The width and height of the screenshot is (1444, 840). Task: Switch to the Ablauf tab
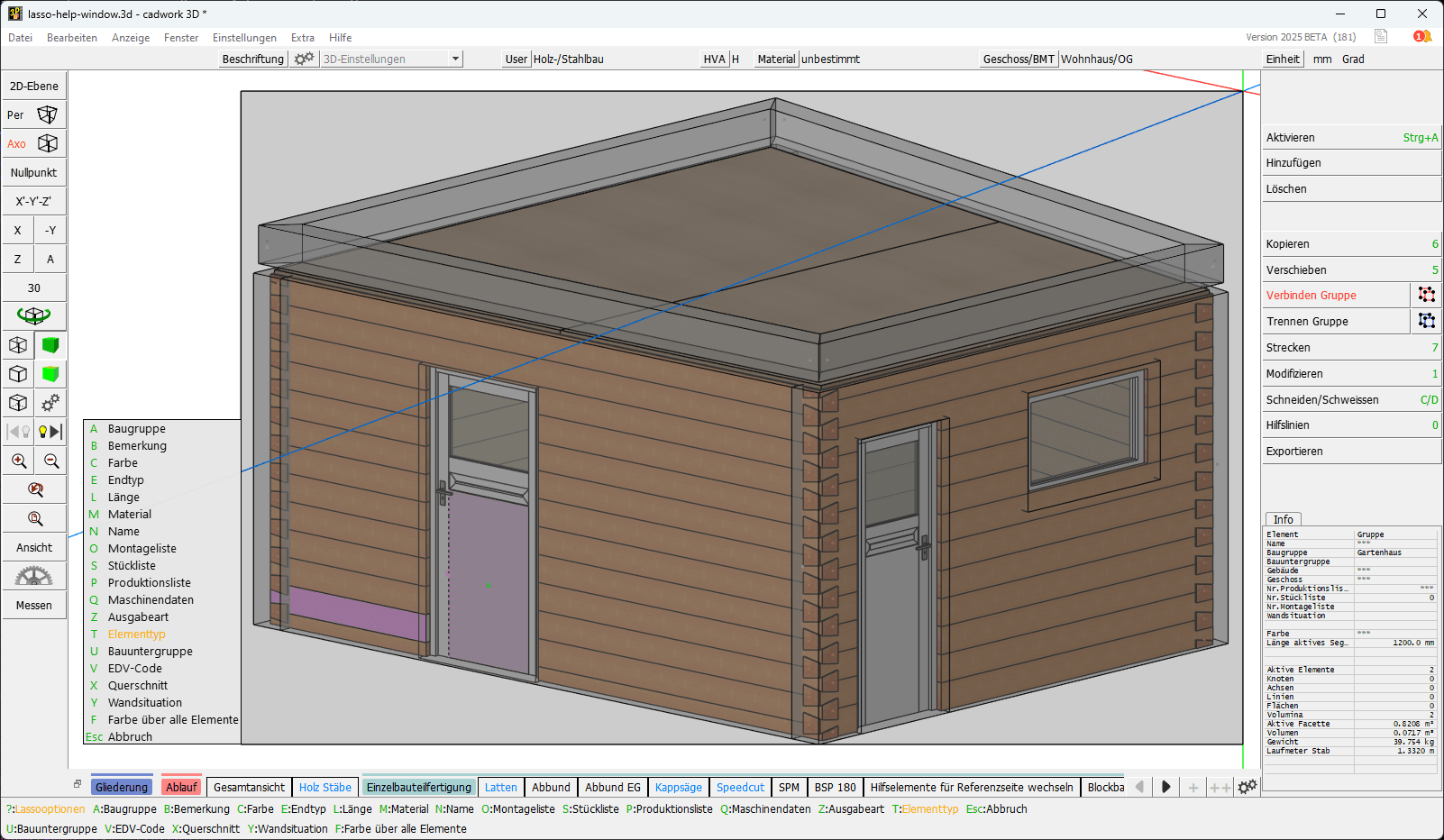point(181,788)
